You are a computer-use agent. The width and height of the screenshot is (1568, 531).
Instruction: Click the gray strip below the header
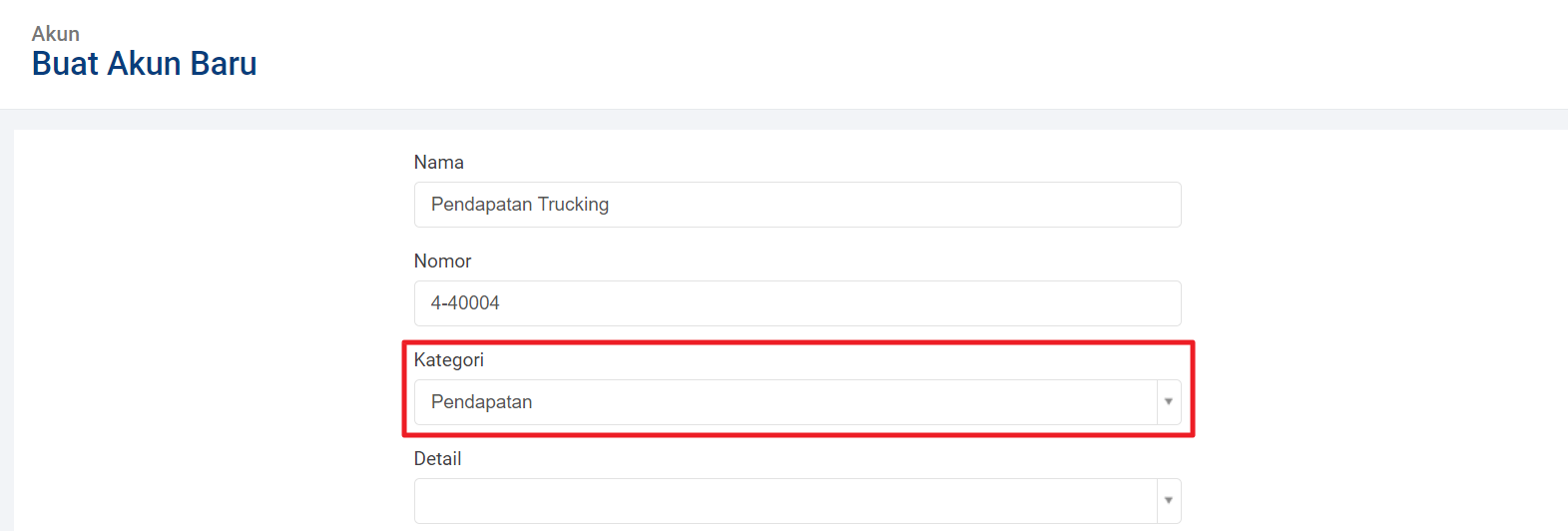coord(784,120)
